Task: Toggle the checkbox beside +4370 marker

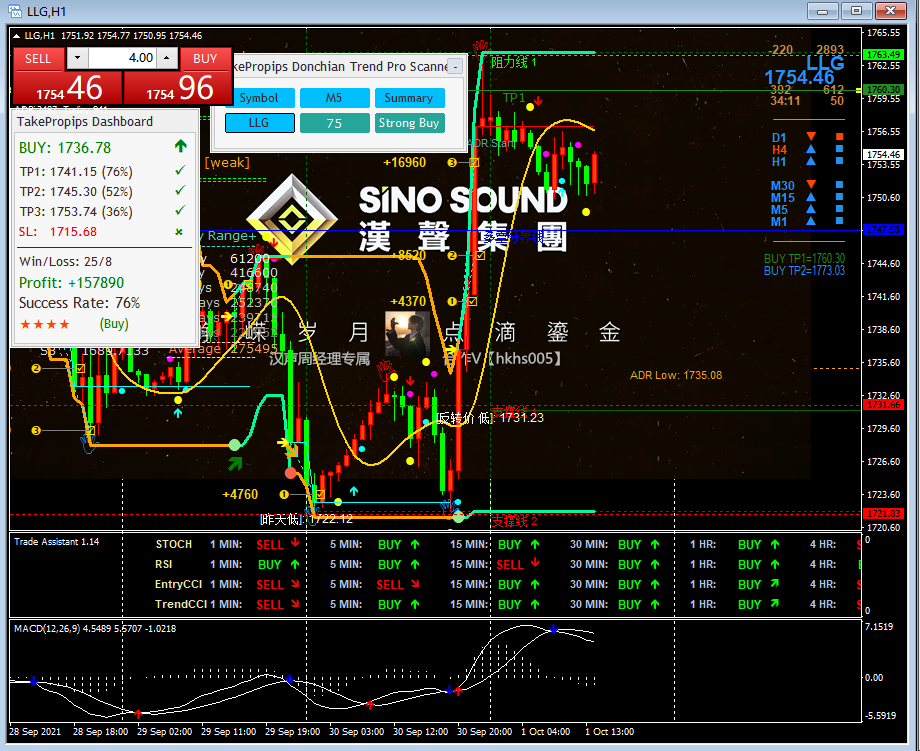Action: click(x=472, y=302)
